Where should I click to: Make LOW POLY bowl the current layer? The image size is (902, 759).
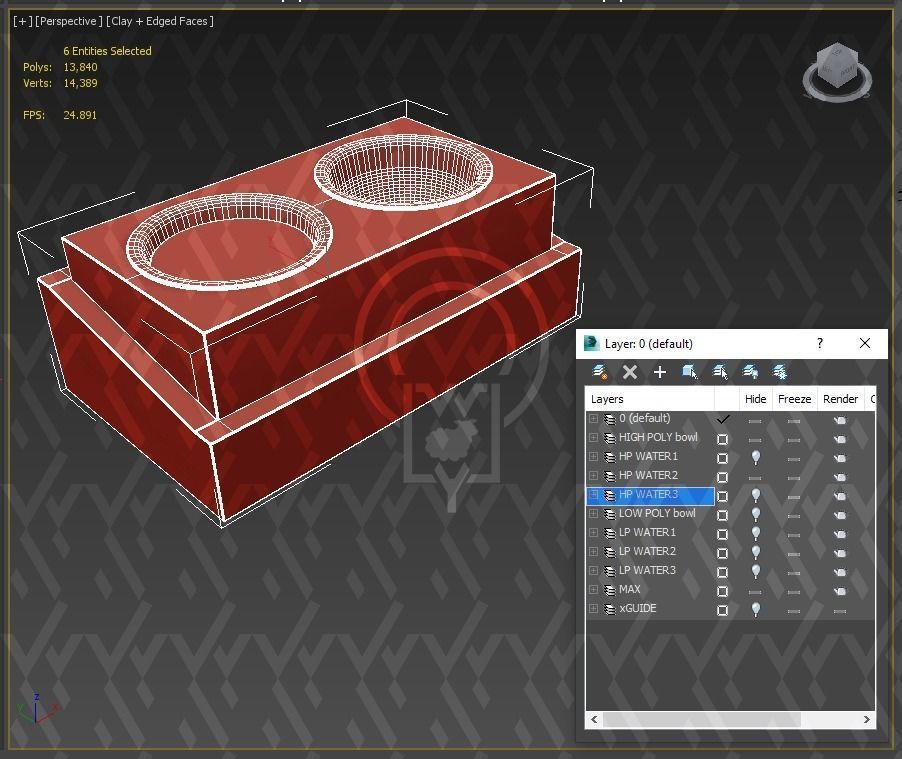point(723,516)
